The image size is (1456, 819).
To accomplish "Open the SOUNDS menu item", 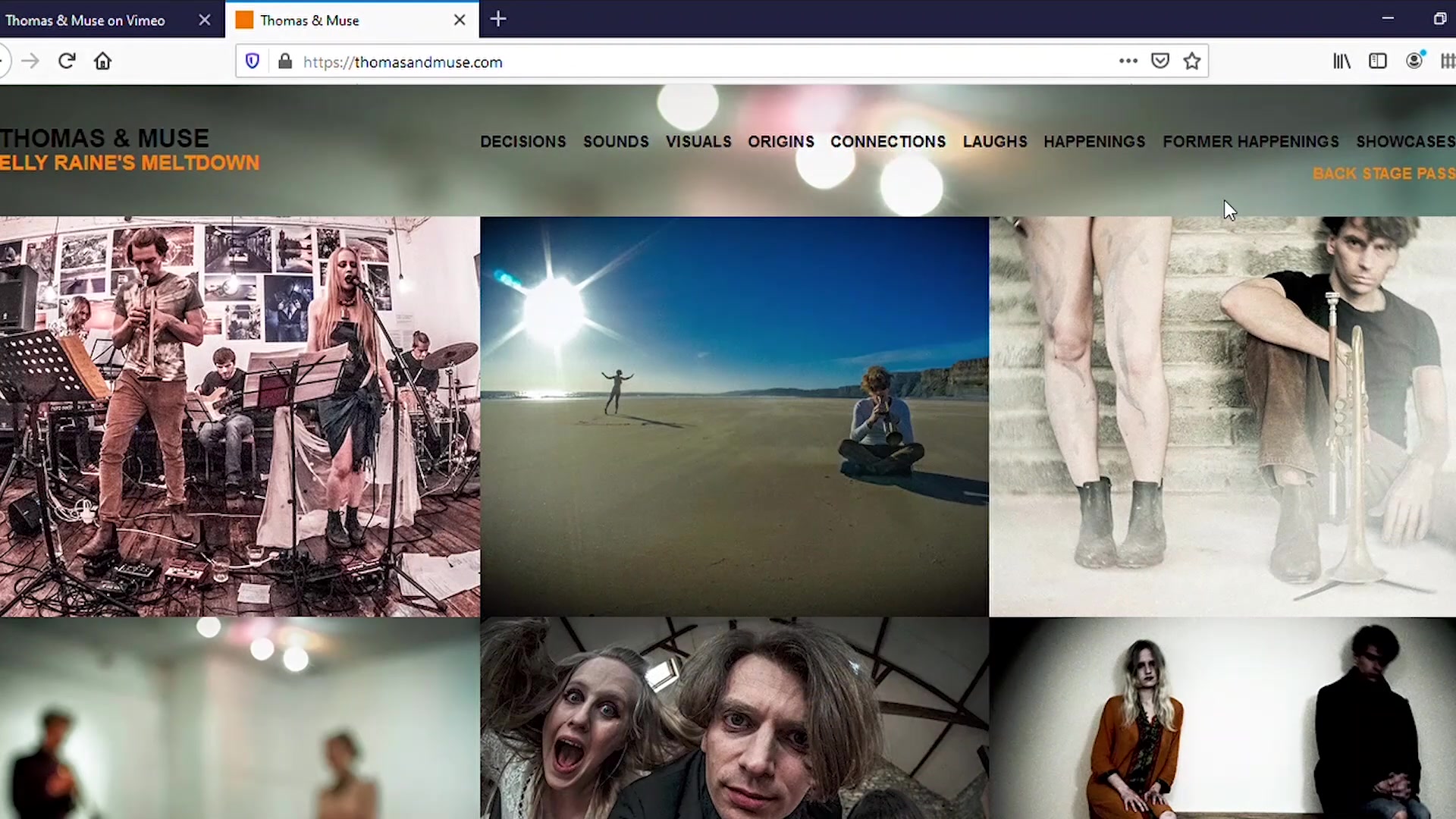I will (x=616, y=142).
